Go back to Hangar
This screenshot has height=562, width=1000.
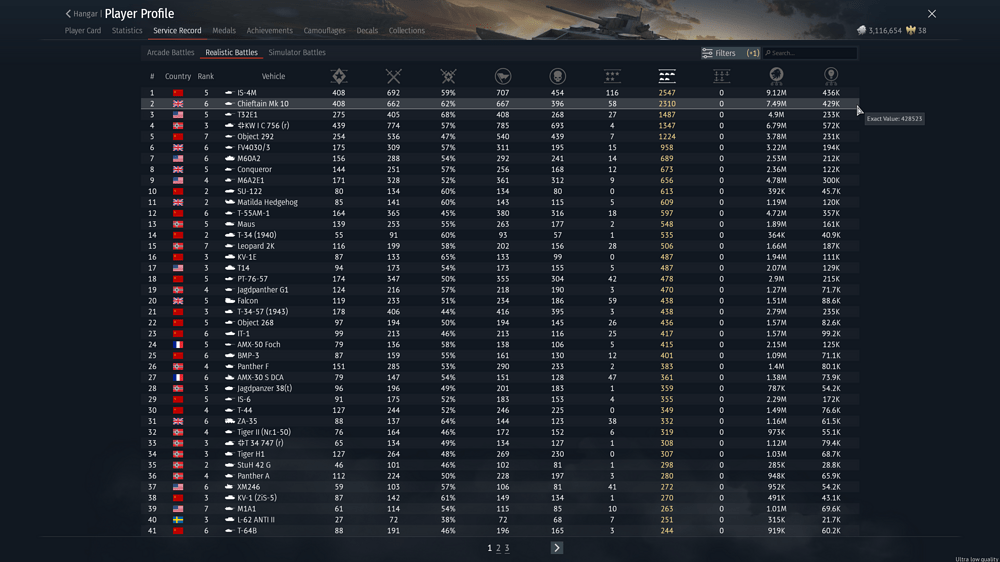pos(83,14)
